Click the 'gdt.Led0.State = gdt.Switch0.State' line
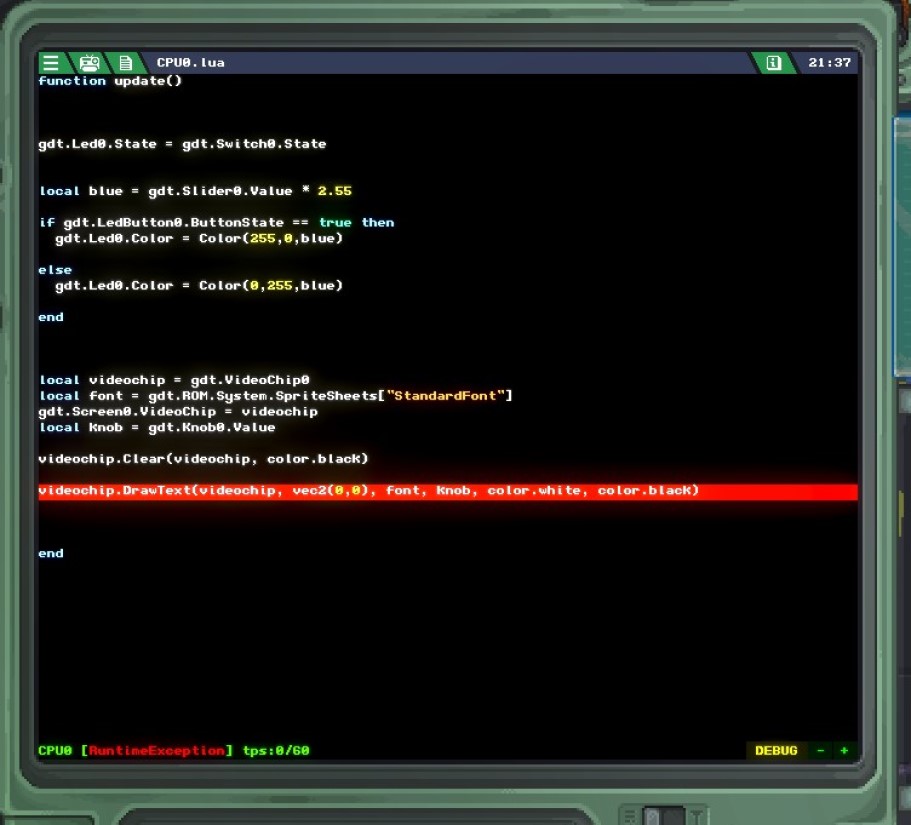 click(182, 144)
